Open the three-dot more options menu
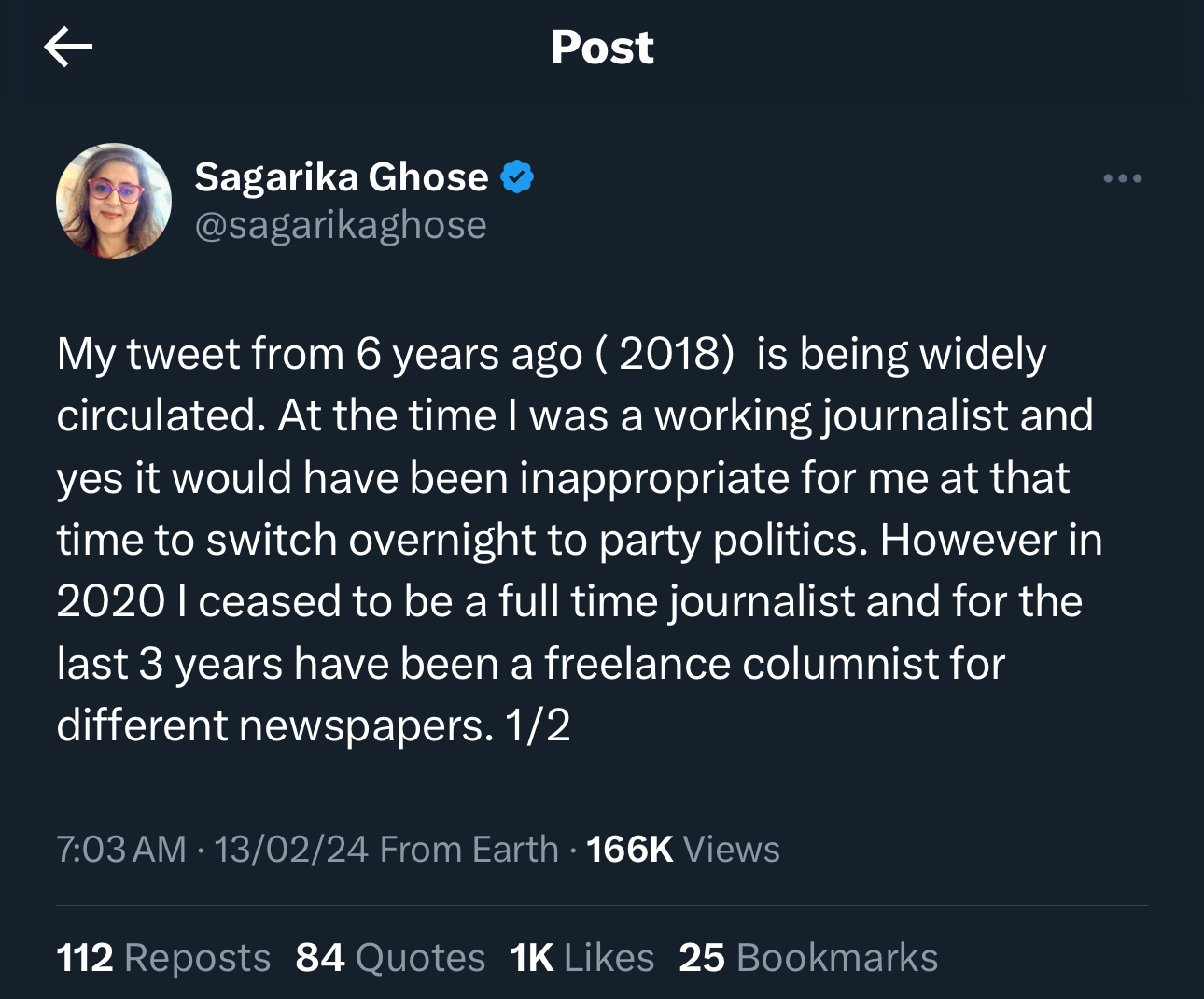The width and height of the screenshot is (1204, 999). [x=1122, y=178]
